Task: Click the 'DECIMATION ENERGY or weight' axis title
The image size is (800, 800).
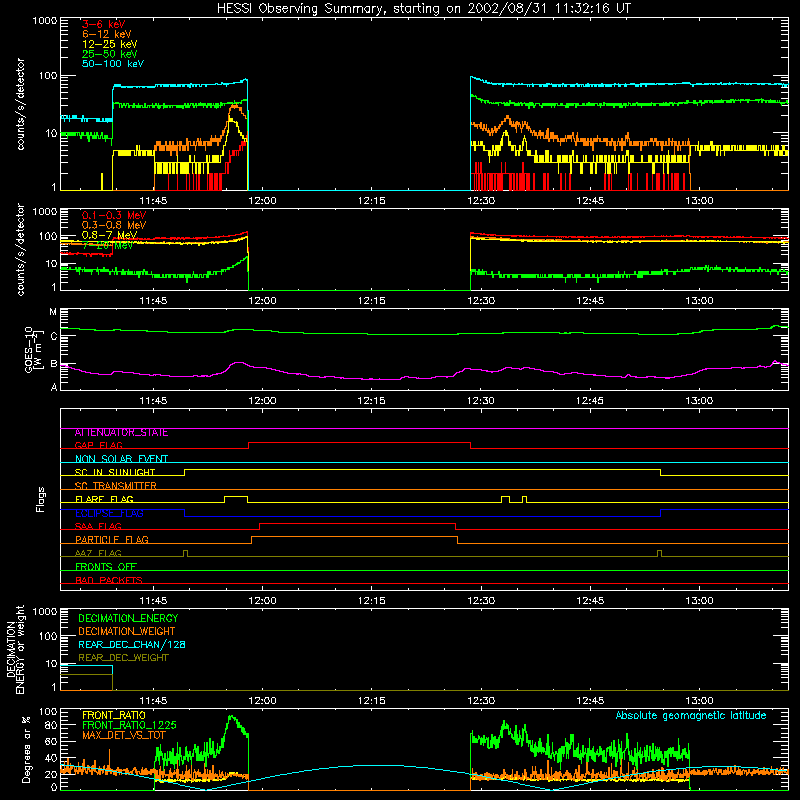Action: pos(15,649)
